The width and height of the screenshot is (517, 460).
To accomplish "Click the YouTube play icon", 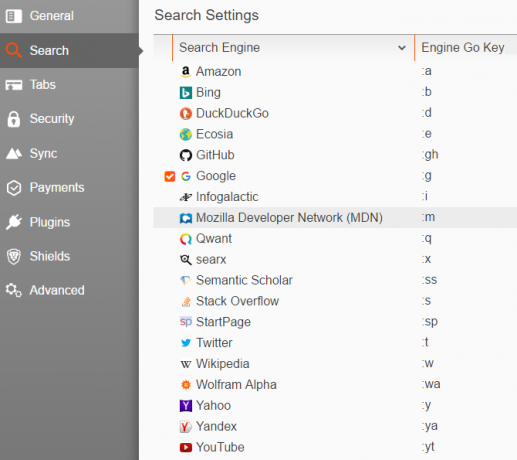I will pyautogui.click(x=186, y=447).
